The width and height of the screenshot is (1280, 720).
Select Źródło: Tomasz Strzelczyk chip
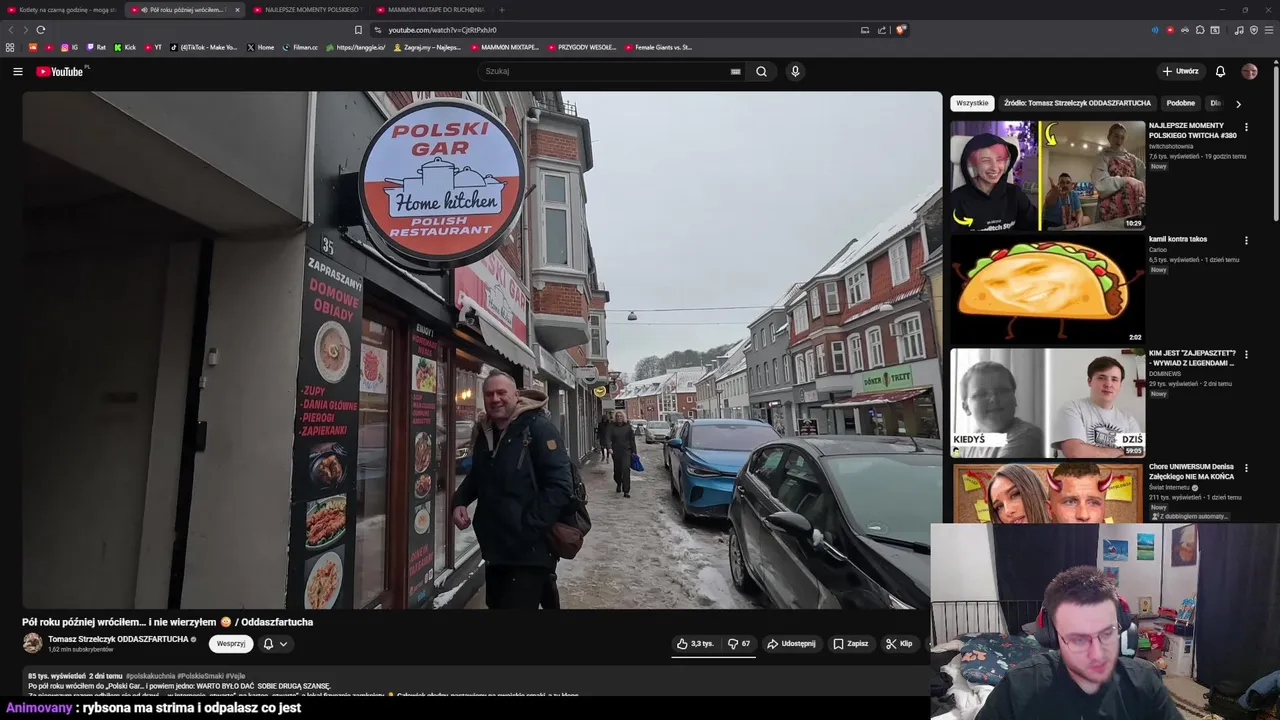(1077, 103)
